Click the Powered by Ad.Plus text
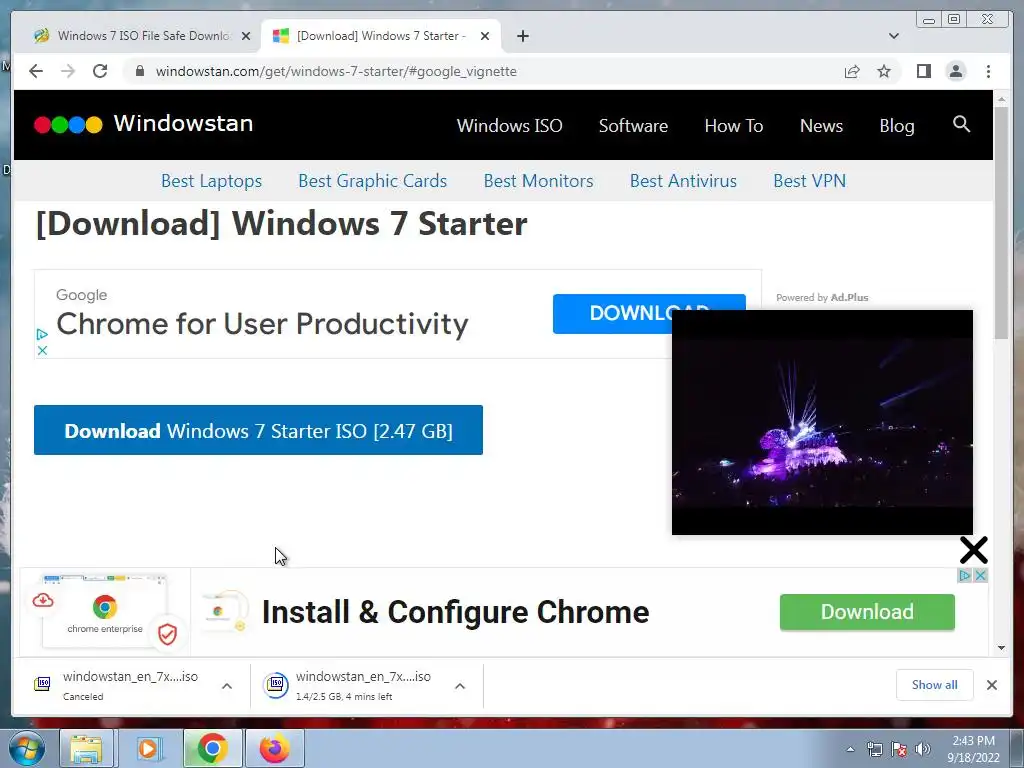Viewport: 1024px width, 768px height. coord(822,297)
